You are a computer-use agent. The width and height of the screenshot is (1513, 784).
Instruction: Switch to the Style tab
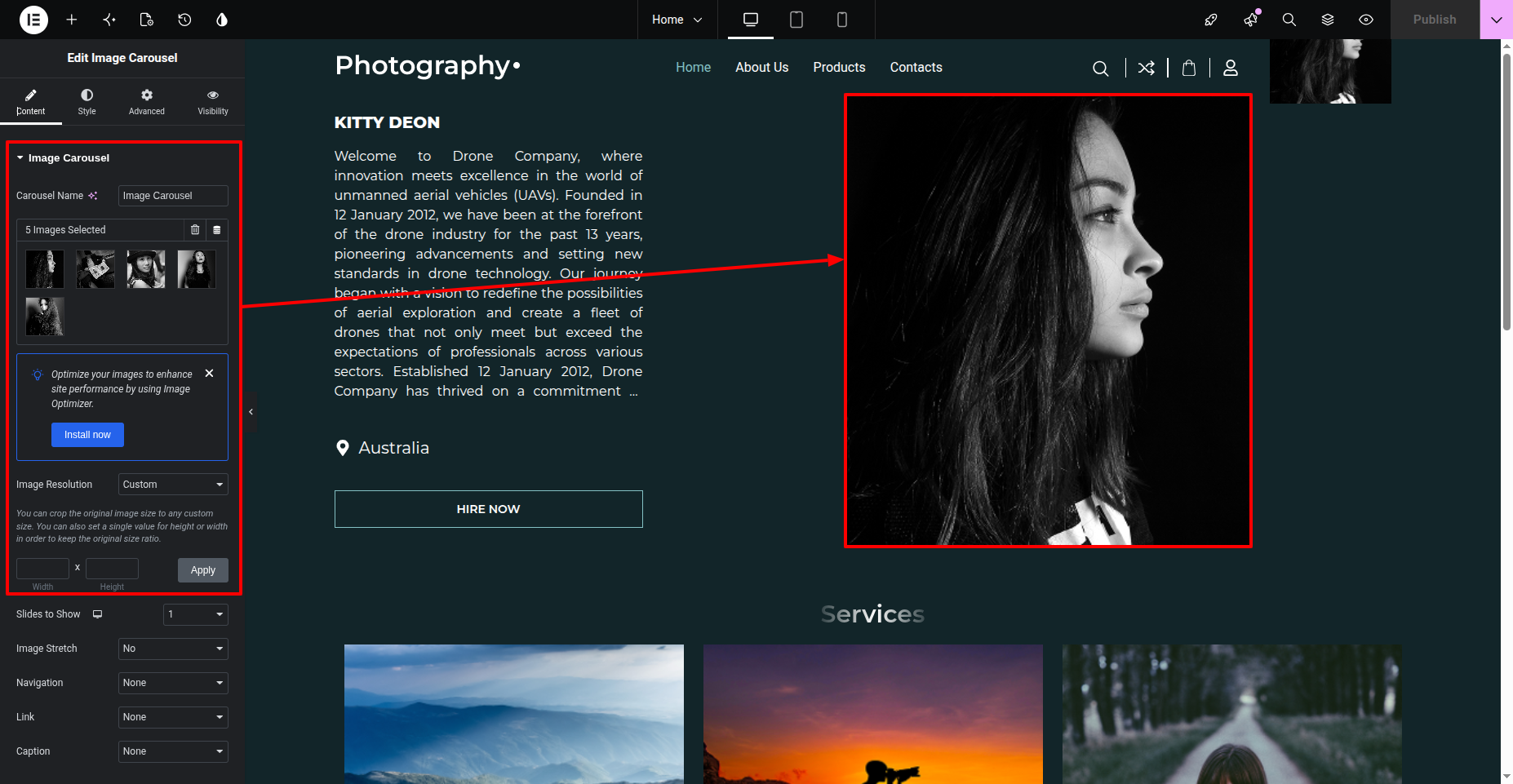[87, 102]
